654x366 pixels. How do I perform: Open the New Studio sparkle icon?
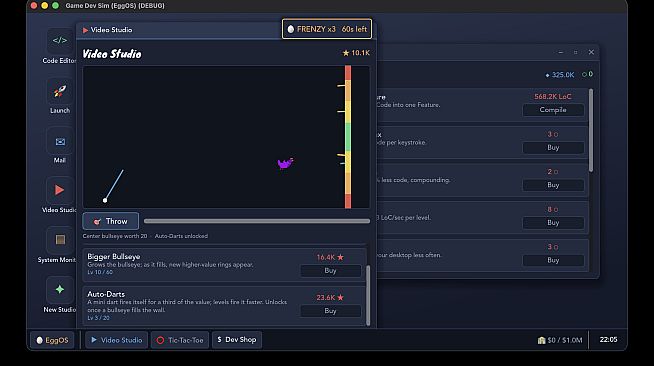coord(60,290)
